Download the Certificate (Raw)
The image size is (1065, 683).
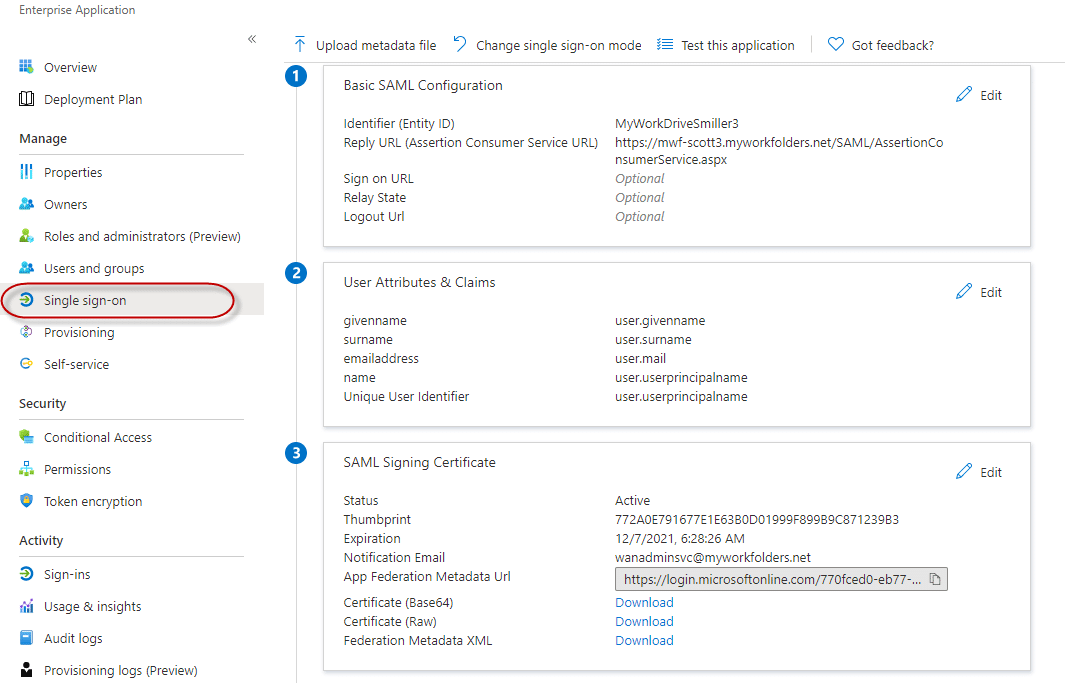click(644, 621)
